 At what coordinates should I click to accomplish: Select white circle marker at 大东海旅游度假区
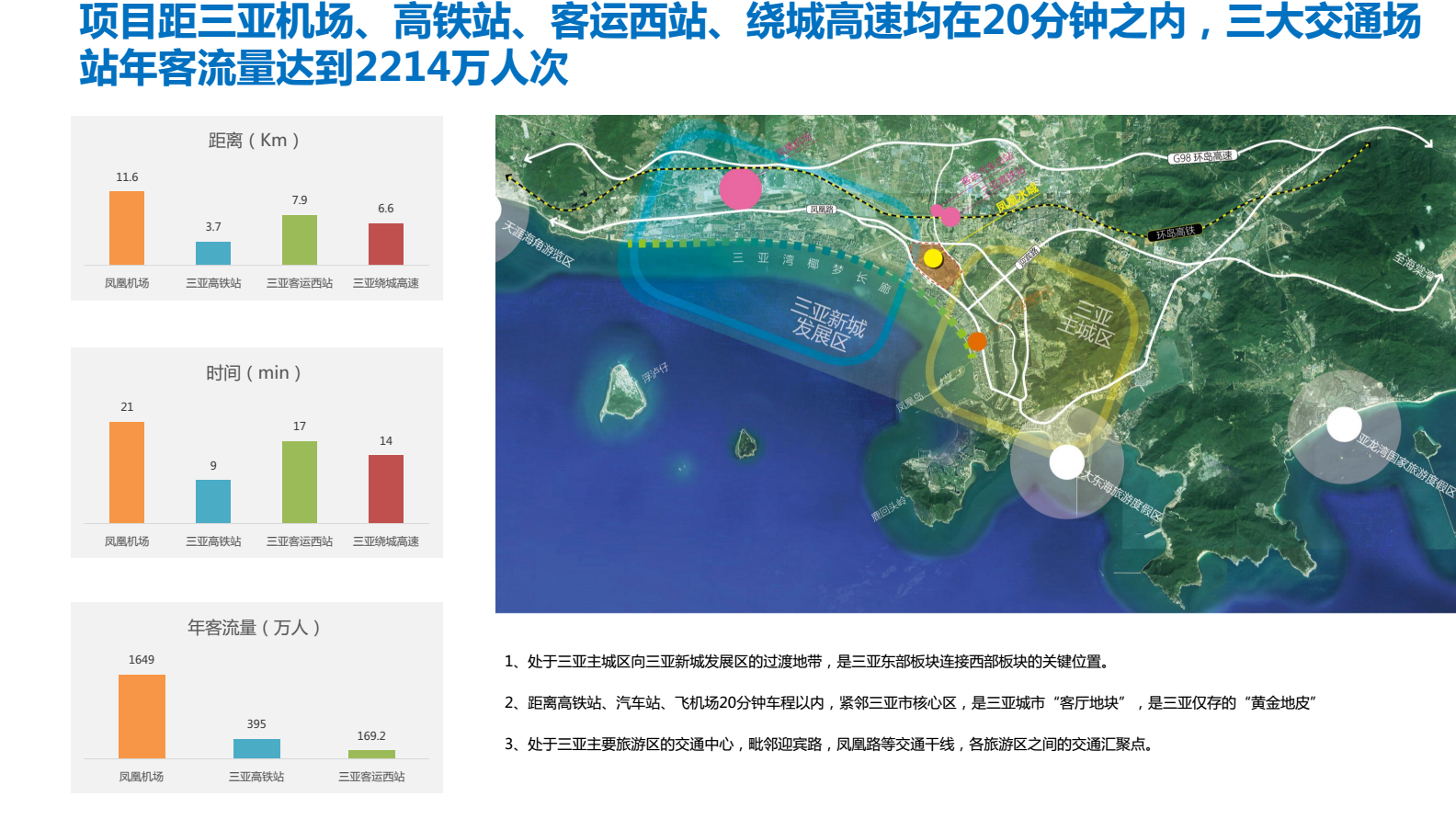(1066, 461)
